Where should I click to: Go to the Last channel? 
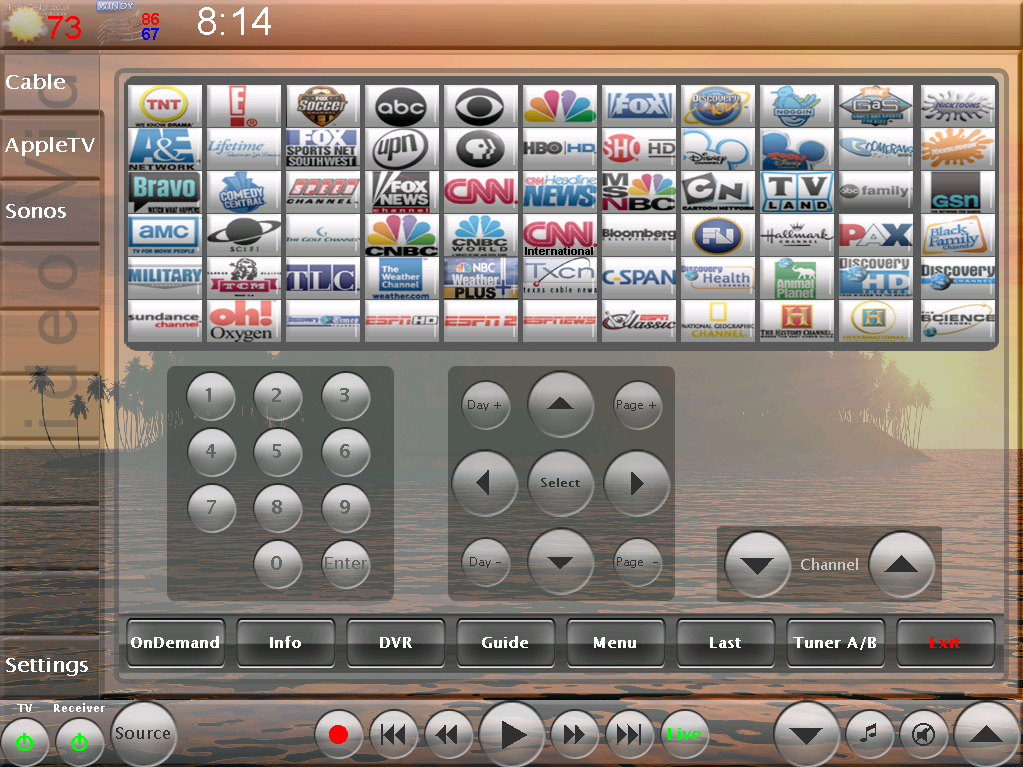[x=725, y=643]
